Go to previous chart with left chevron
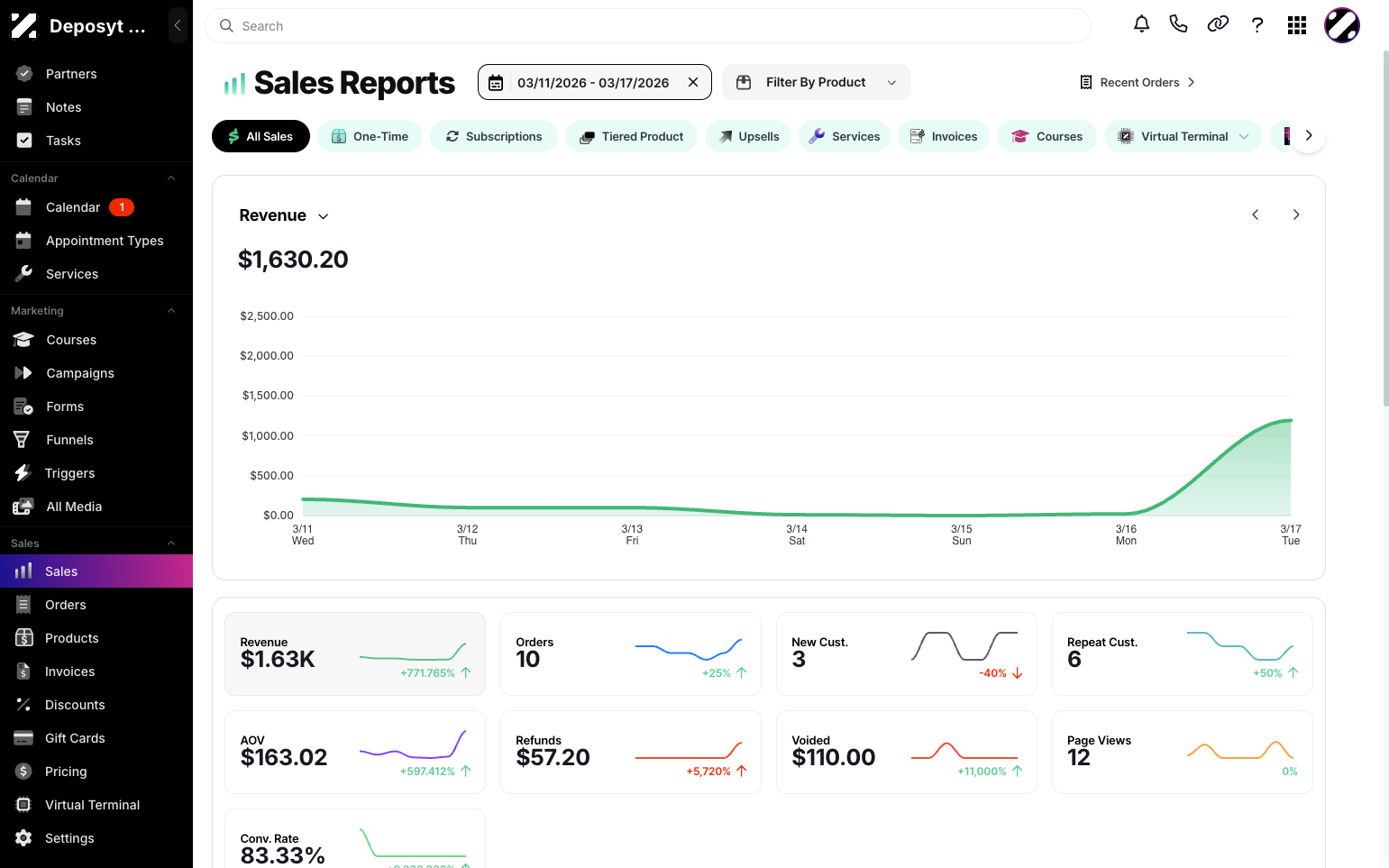The width and height of the screenshot is (1389, 868). 1256,215
